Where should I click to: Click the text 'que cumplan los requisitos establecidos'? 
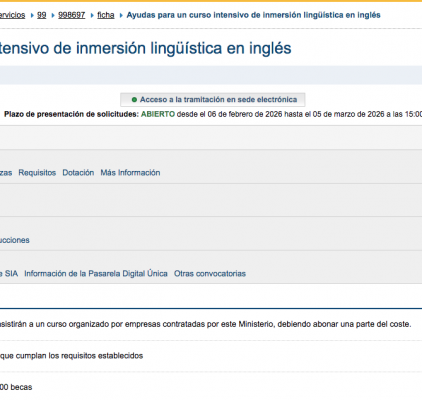71,356
